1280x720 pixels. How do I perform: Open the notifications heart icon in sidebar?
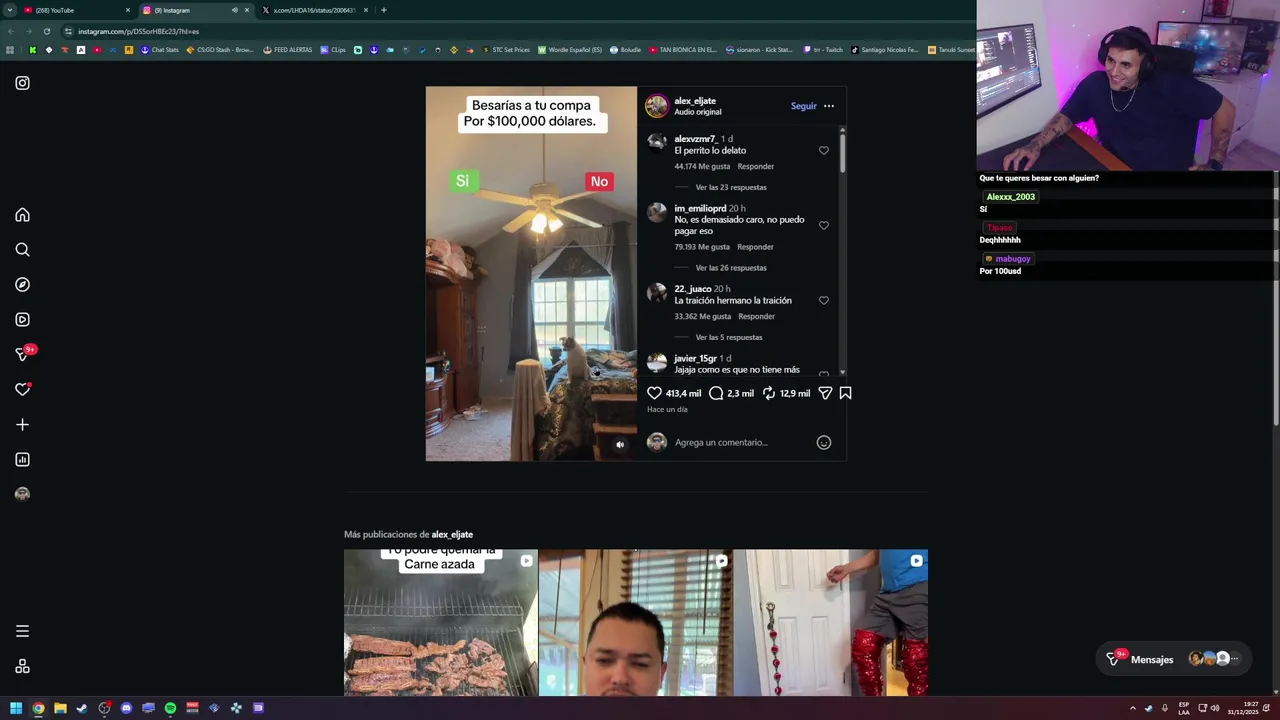click(22, 389)
